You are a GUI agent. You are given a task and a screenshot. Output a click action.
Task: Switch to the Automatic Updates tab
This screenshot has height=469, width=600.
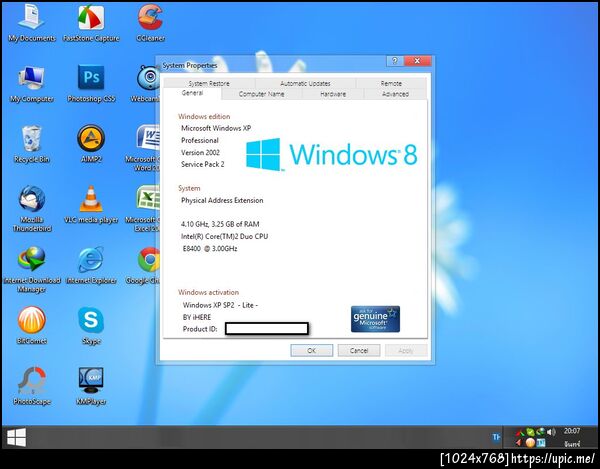tap(305, 83)
